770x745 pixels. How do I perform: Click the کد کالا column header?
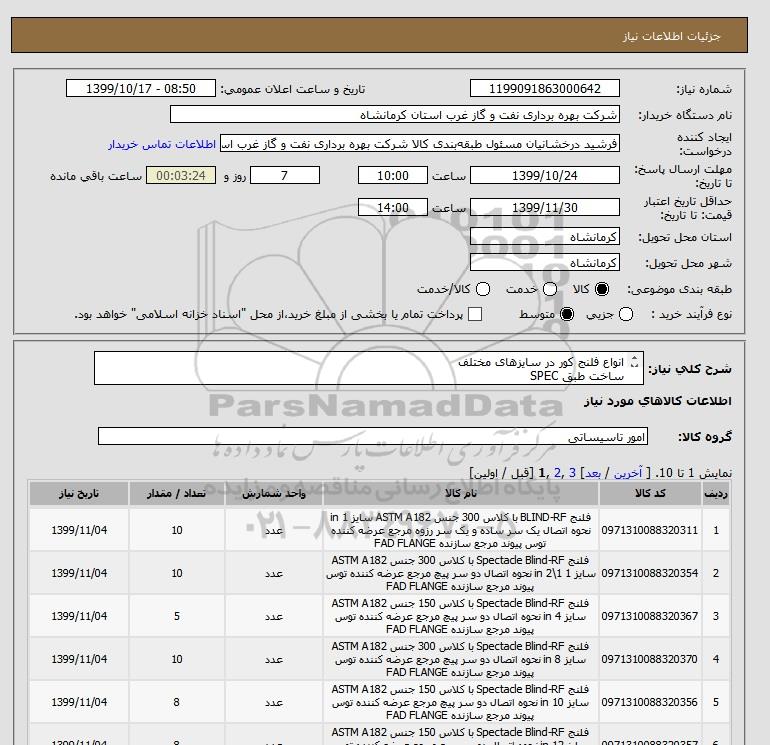tap(650, 494)
